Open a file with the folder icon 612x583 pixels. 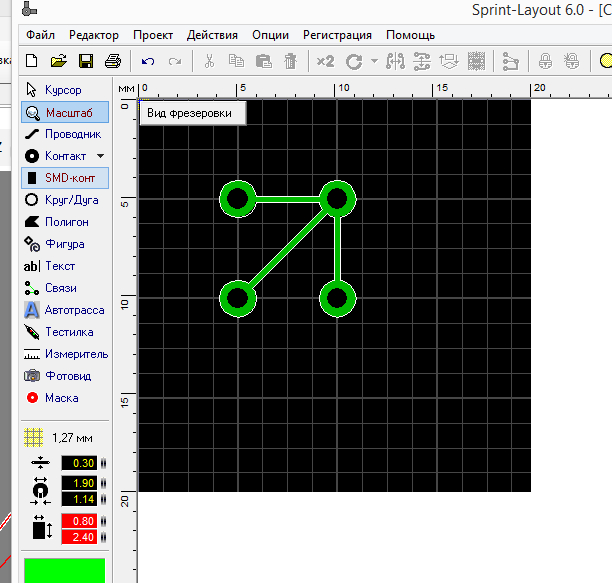pyautogui.click(x=59, y=61)
